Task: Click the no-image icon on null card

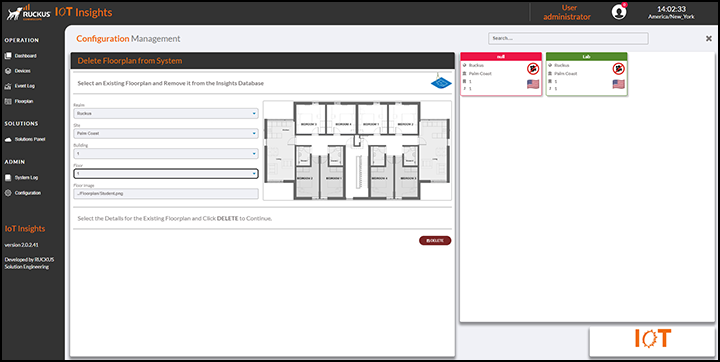Action: pyautogui.click(x=533, y=69)
